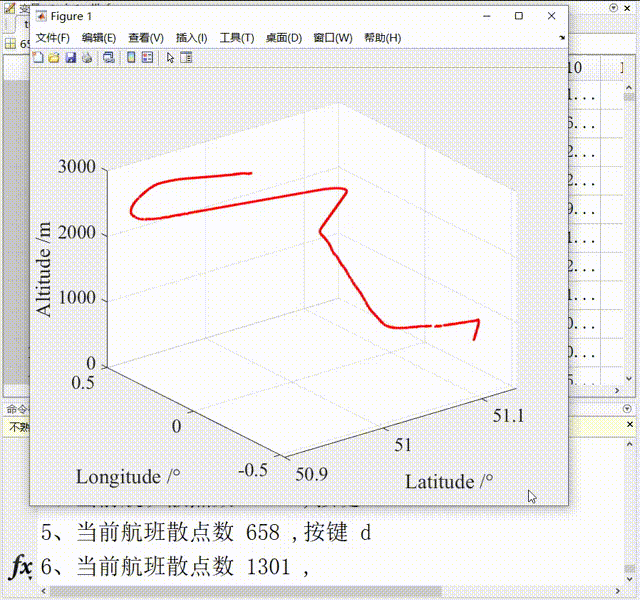This screenshot has width=640, height=600.
Task: Expand the figure menu bar overflow arrow
Action: tap(561, 38)
